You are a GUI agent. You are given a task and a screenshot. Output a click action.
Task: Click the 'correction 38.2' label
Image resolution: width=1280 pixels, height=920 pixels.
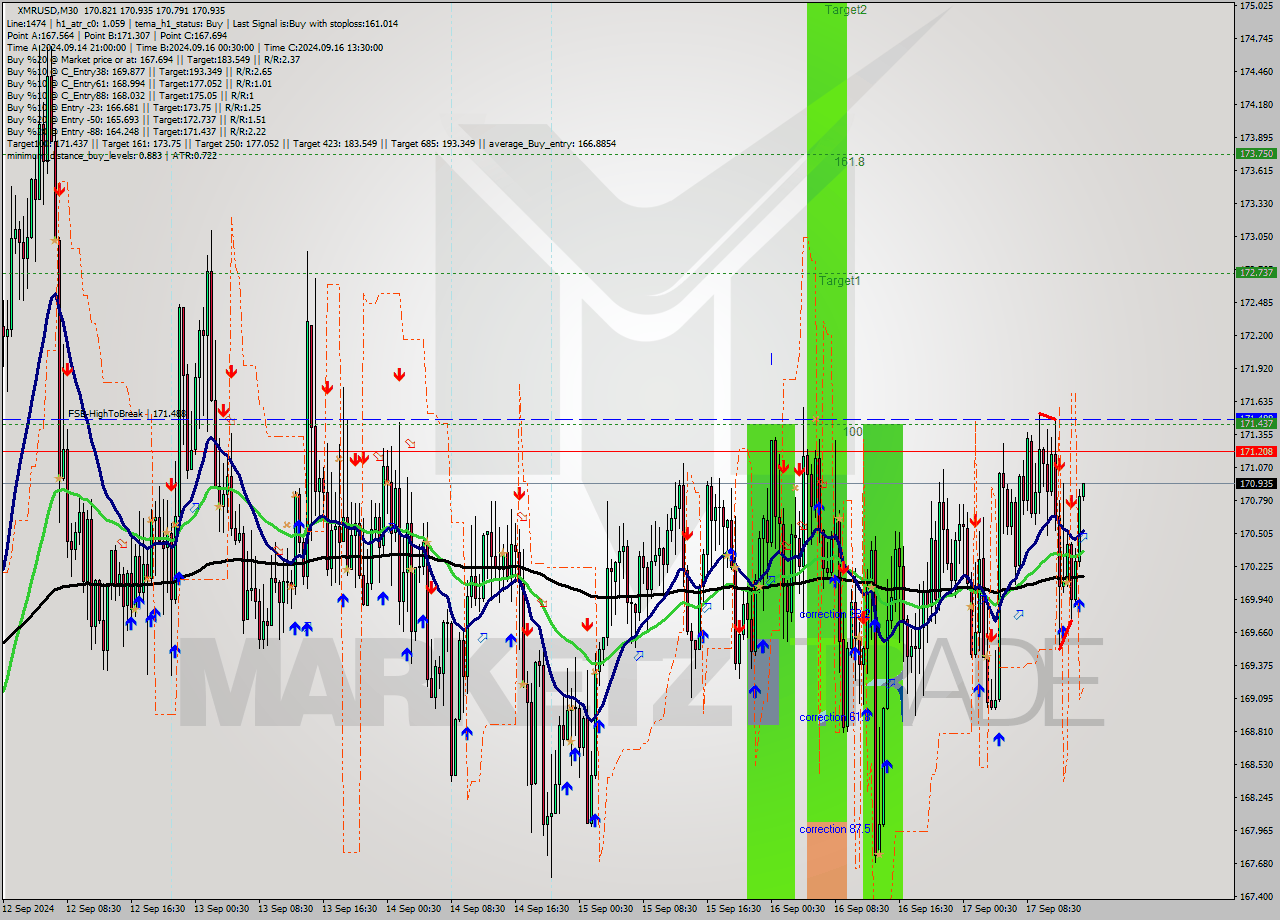pos(834,614)
